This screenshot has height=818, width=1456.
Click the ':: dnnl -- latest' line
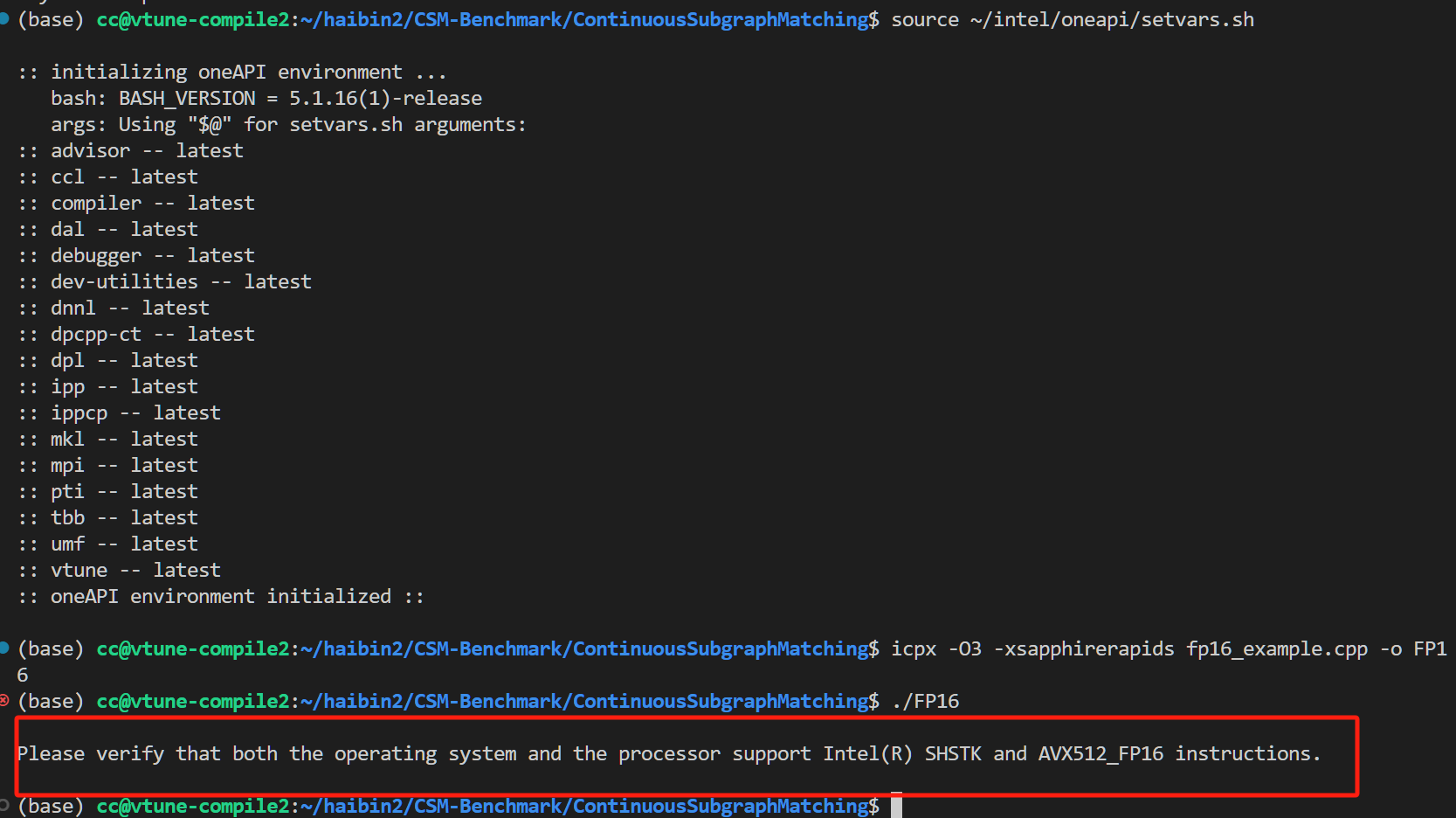coord(114,308)
